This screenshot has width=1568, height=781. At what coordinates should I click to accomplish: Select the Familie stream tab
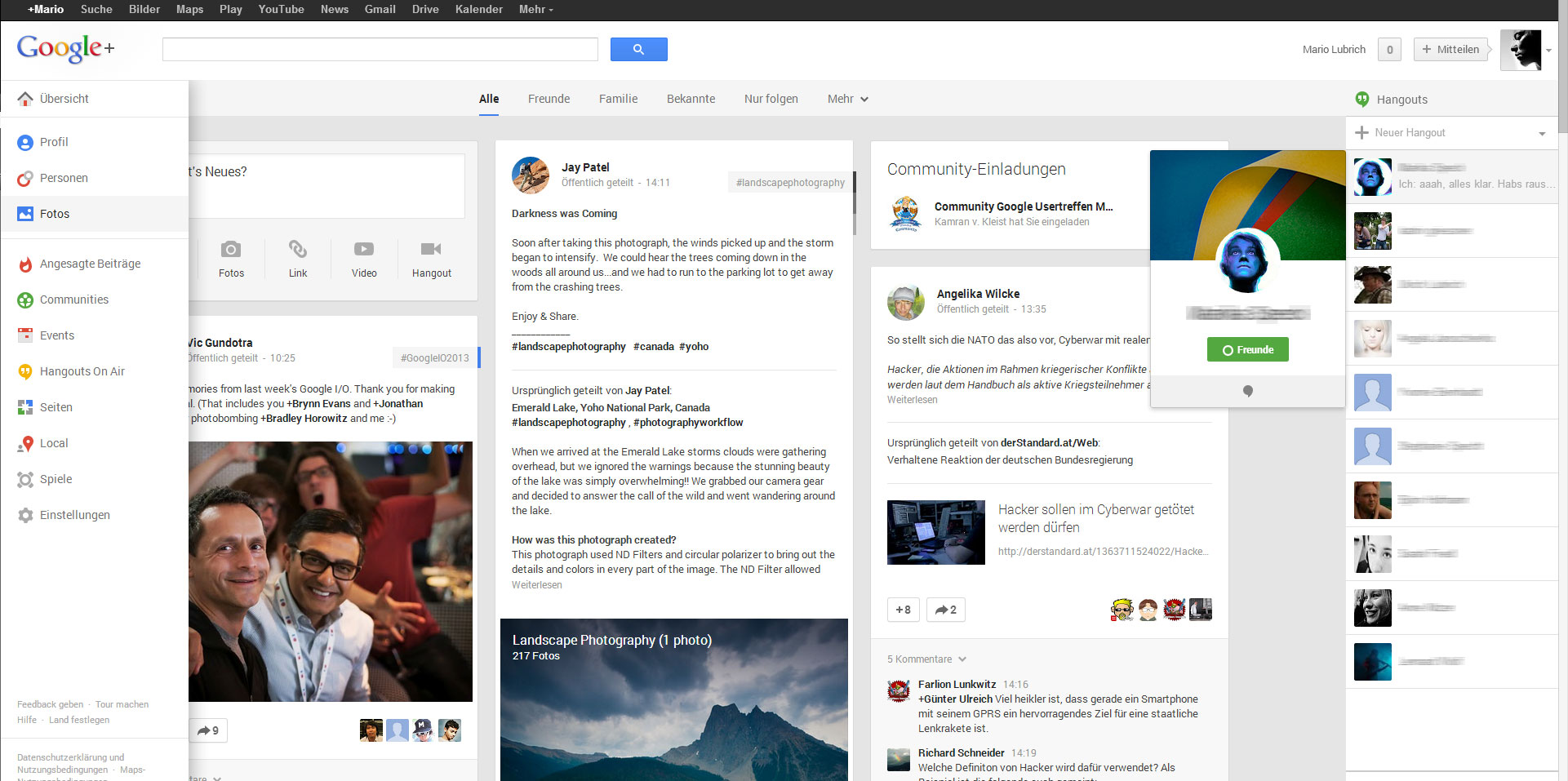(618, 99)
